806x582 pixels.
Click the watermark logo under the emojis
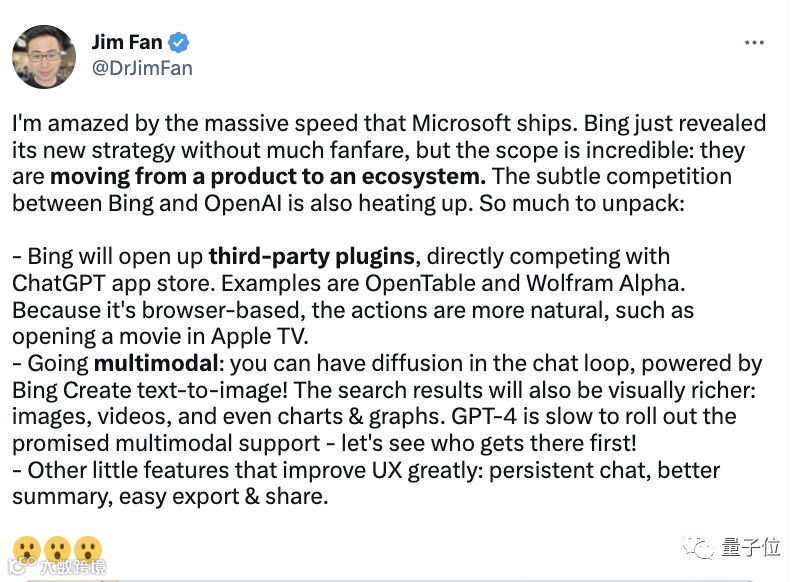click(x=58, y=567)
